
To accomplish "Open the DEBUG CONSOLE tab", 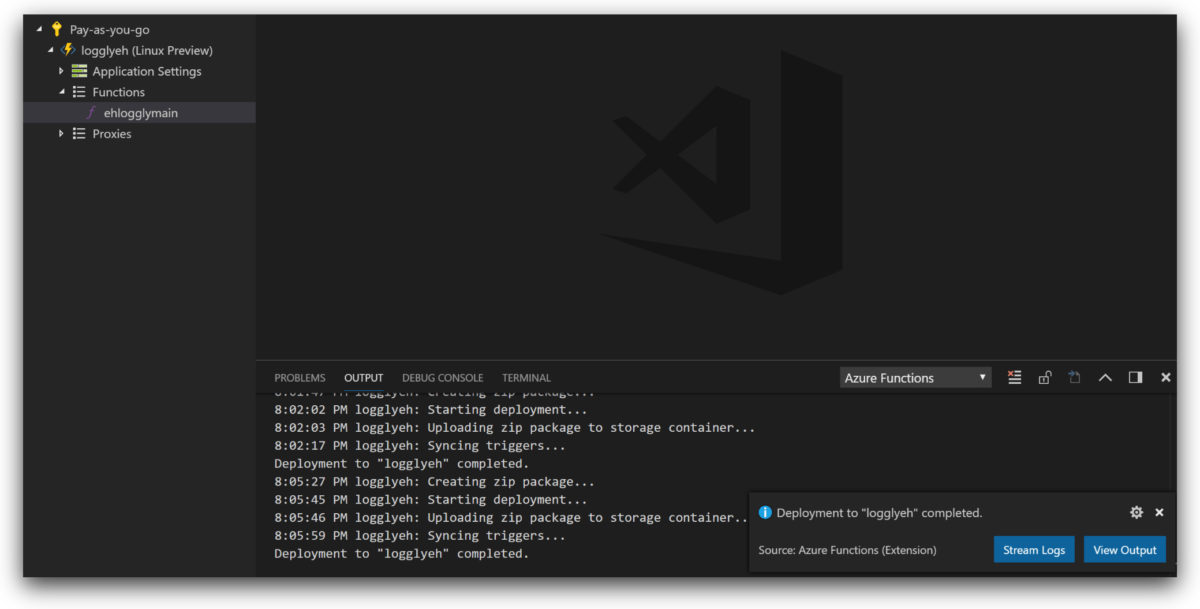I will tap(443, 377).
